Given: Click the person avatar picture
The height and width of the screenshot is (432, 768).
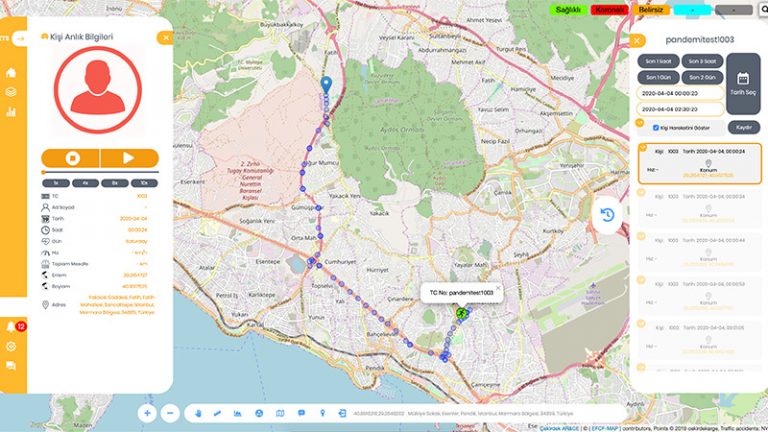Looking at the screenshot, I should (x=98, y=90).
